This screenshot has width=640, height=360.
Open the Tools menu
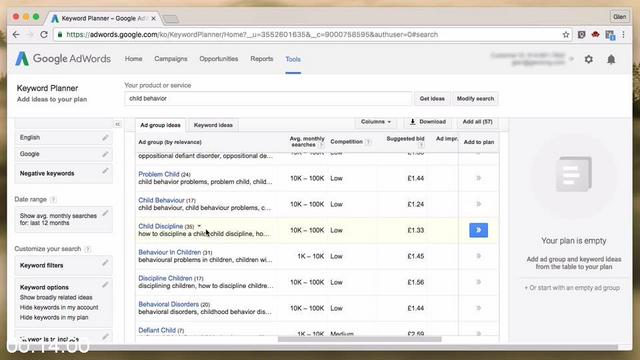click(x=293, y=59)
